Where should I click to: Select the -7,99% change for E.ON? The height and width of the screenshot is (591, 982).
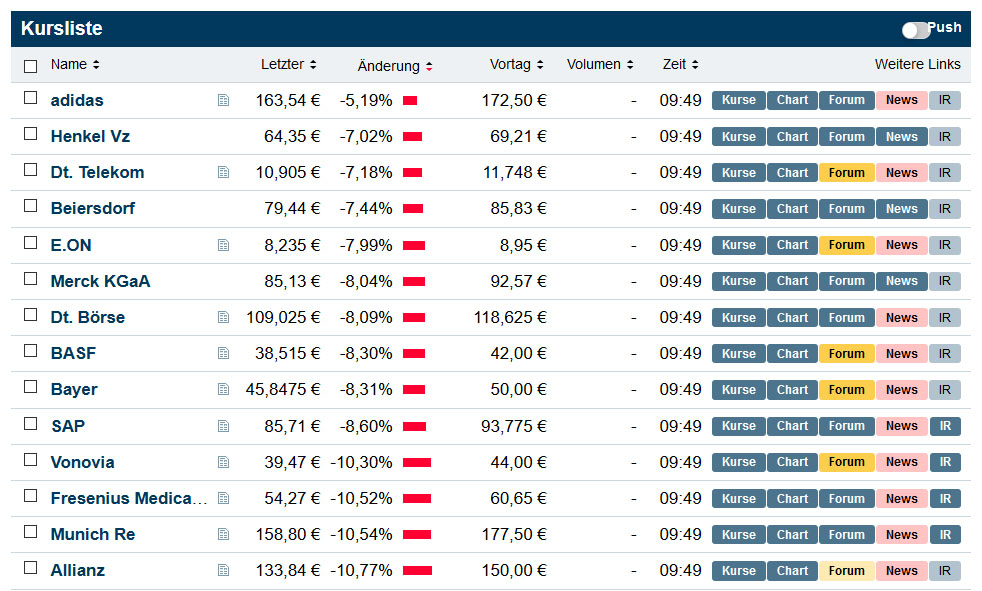pos(366,245)
